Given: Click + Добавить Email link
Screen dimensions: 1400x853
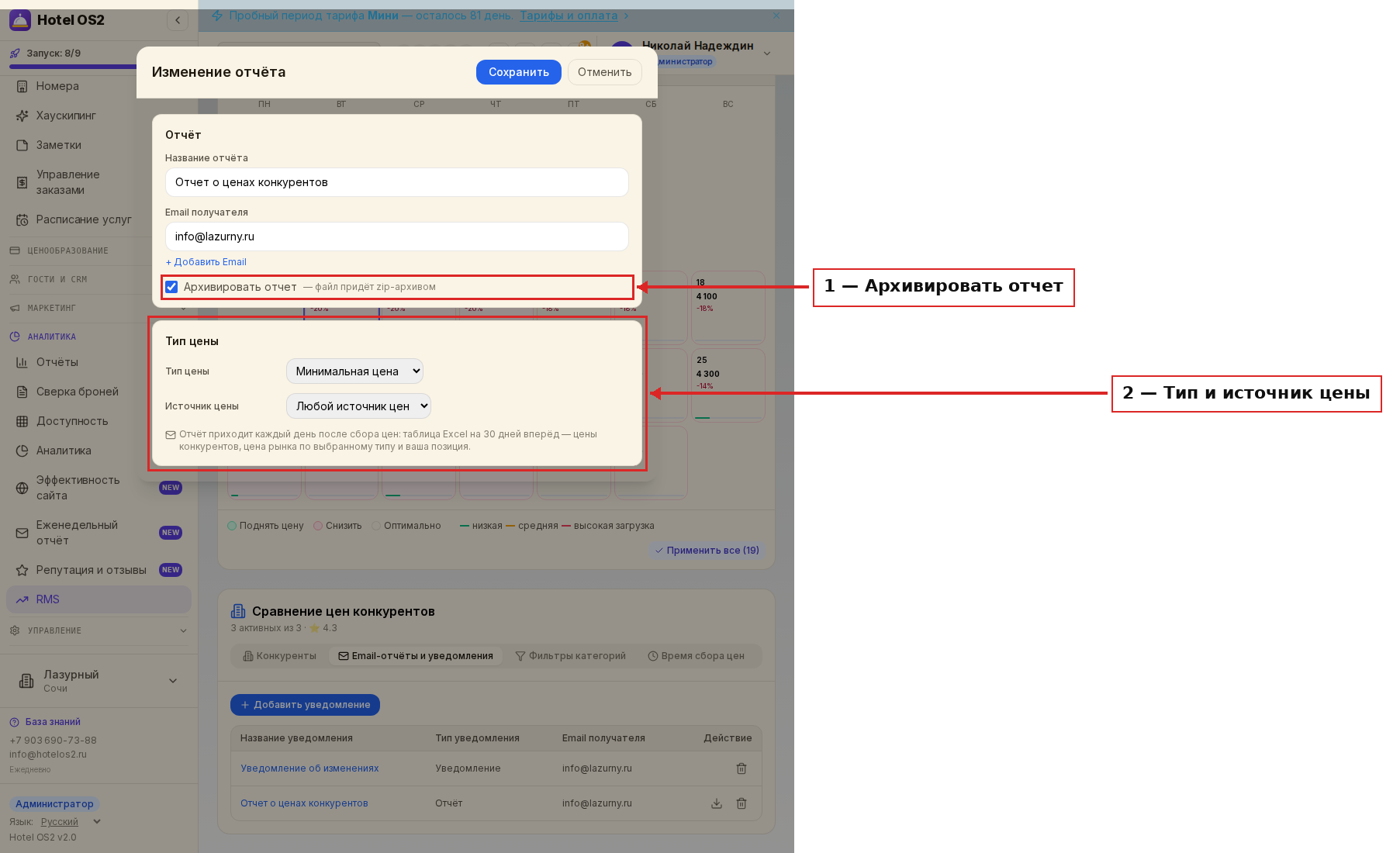Looking at the screenshot, I should [x=206, y=262].
